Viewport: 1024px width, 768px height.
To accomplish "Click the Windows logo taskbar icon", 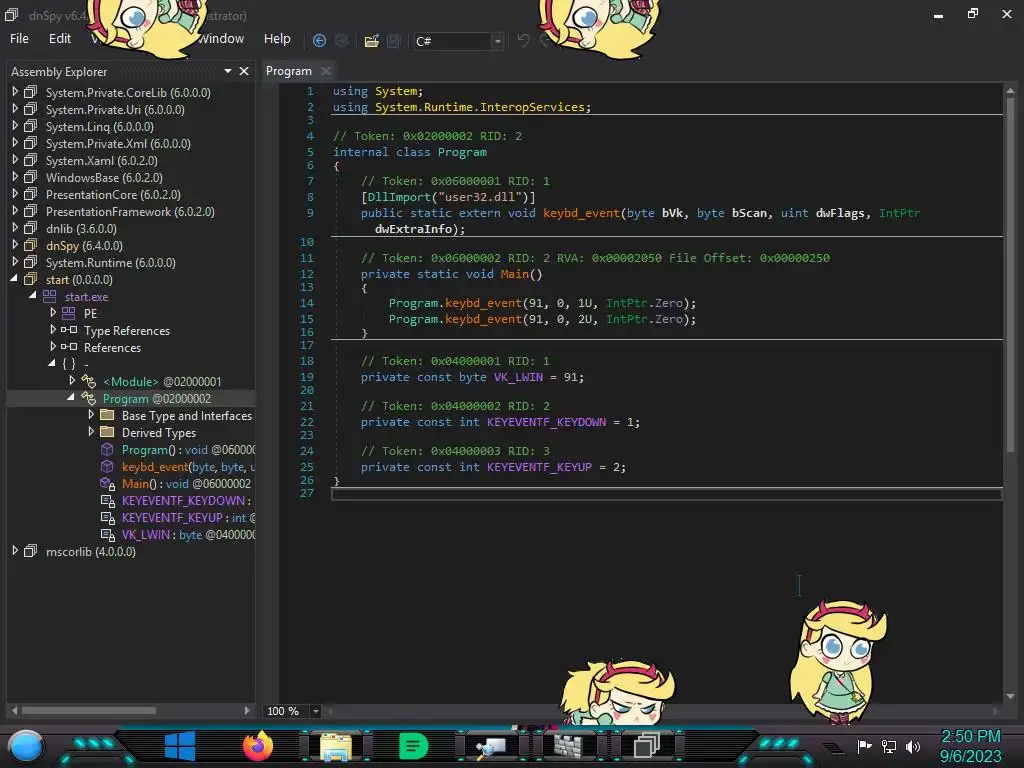I will (x=180, y=746).
